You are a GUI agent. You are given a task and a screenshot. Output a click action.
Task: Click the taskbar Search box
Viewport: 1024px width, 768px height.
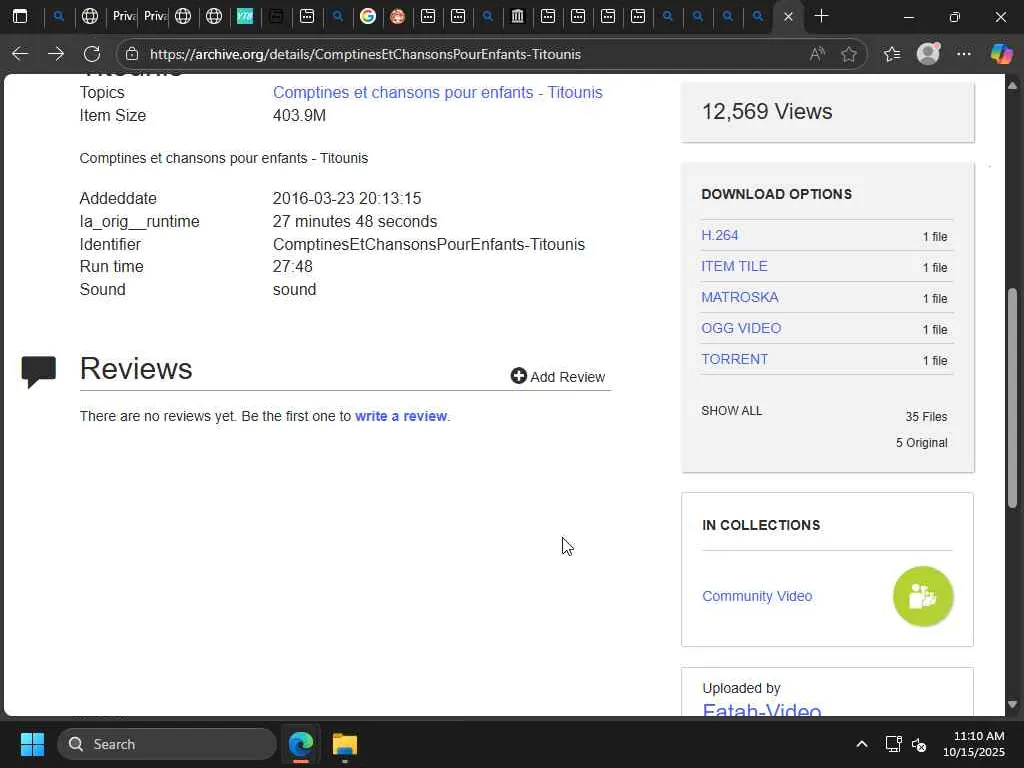[167, 744]
